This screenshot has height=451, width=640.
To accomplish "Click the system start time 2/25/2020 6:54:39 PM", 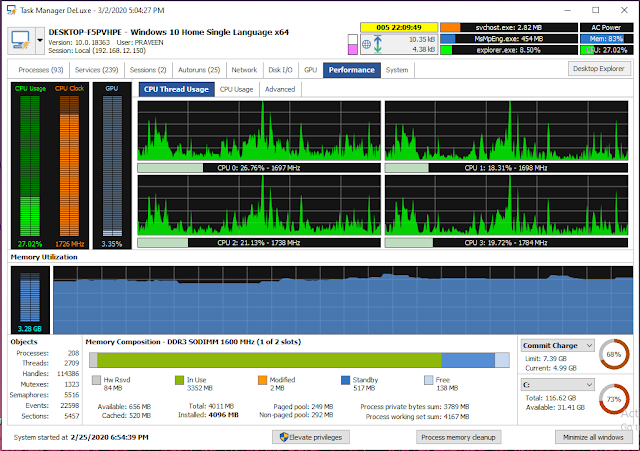I will [109, 437].
